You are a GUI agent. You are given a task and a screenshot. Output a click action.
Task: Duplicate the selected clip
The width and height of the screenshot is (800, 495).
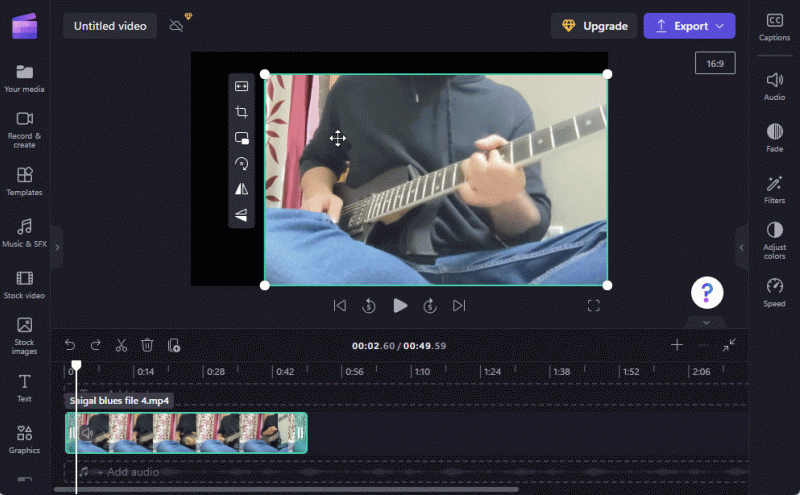point(173,345)
